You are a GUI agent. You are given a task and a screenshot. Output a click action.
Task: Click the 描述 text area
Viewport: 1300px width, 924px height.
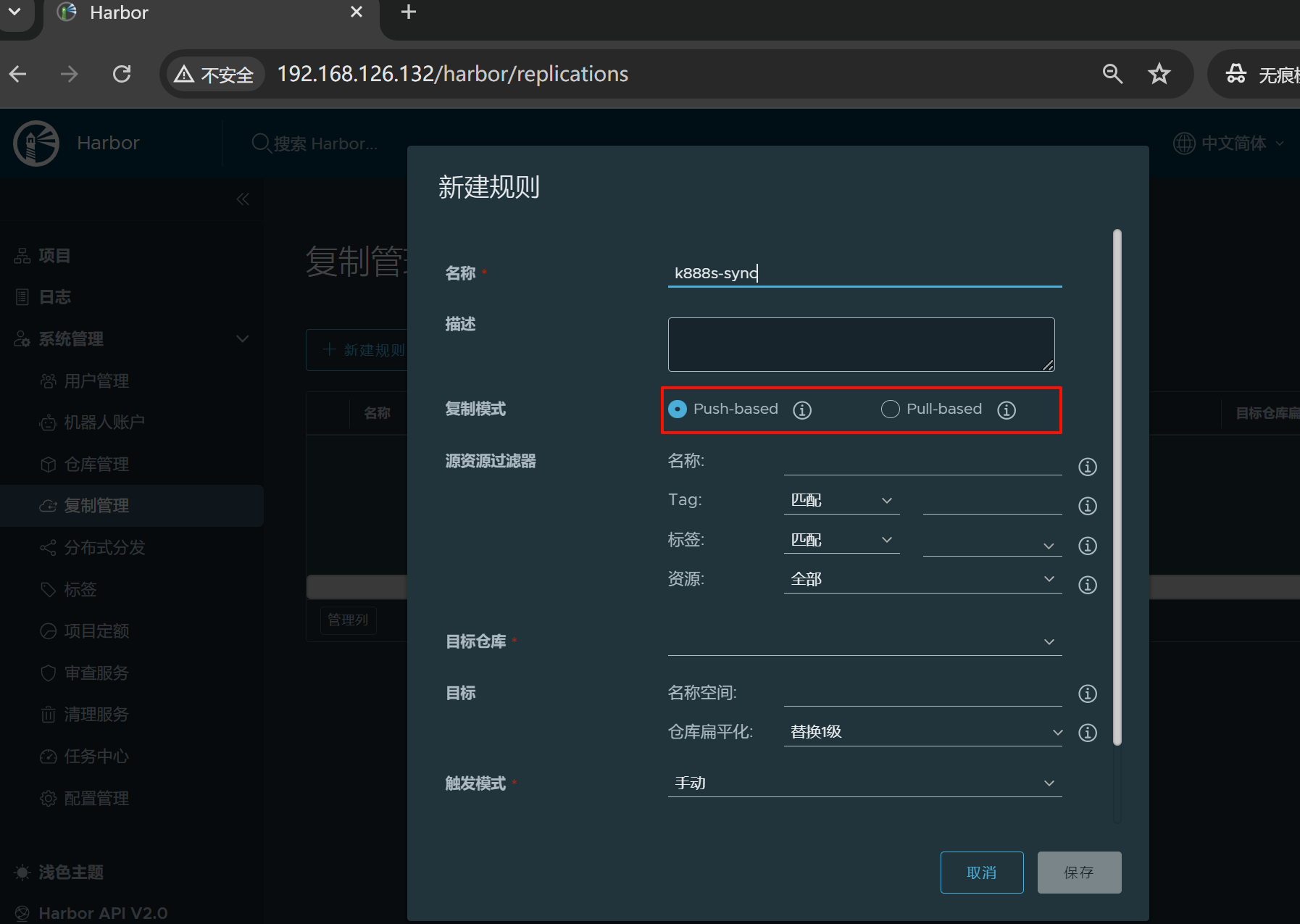coord(860,344)
